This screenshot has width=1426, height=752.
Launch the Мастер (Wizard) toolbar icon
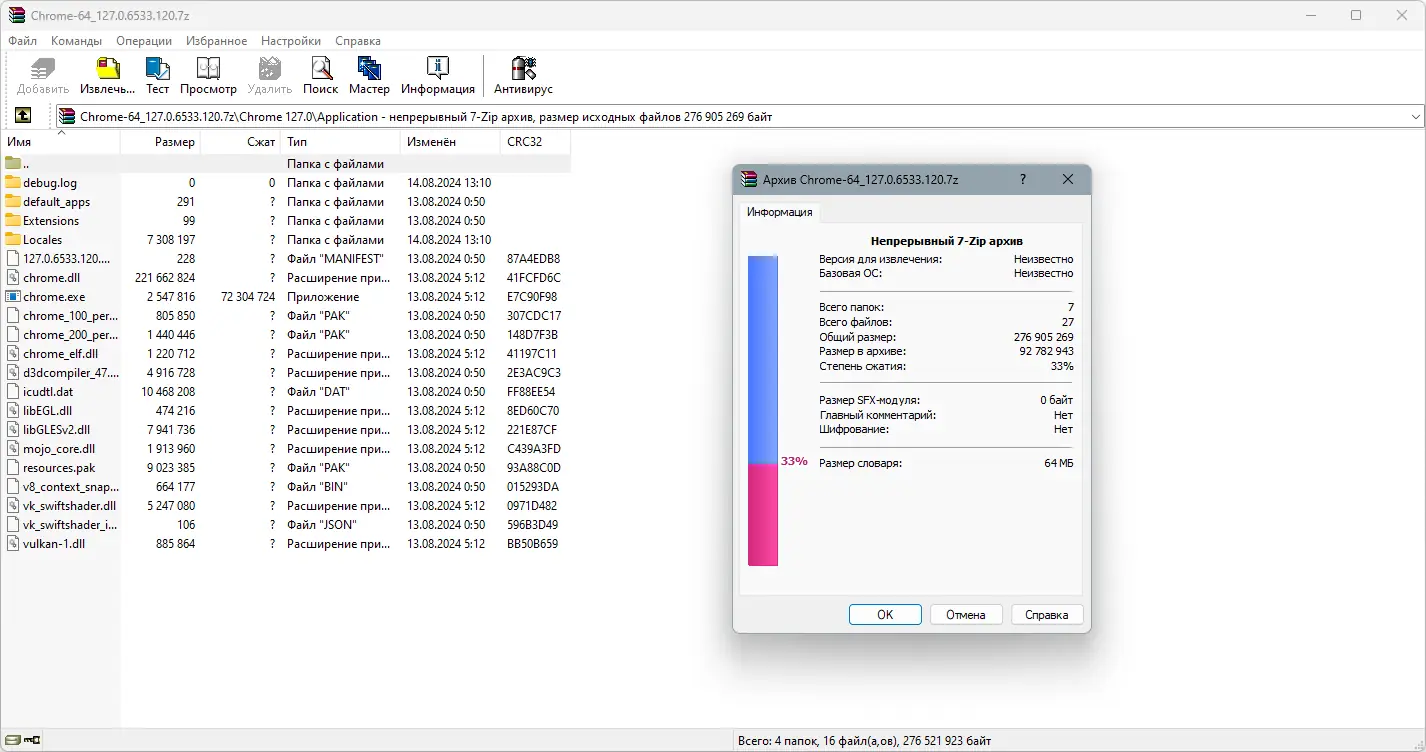tap(369, 70)
